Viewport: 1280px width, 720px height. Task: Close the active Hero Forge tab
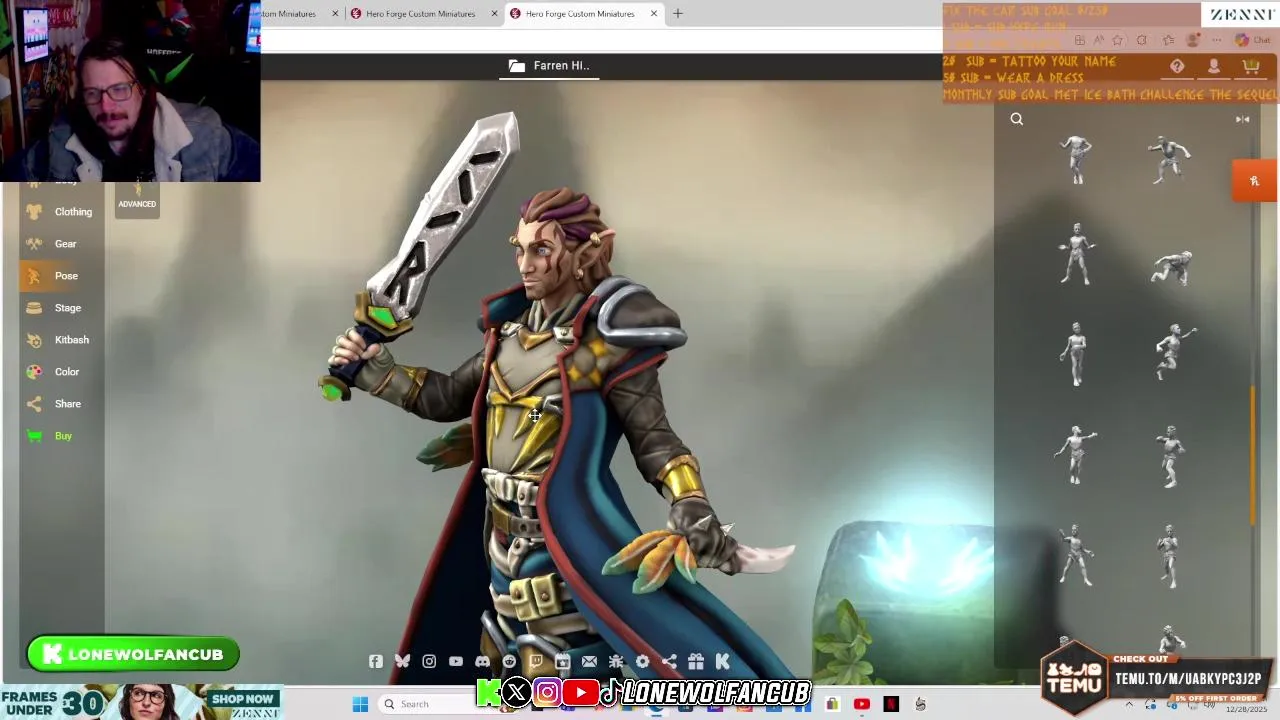point(654,14)
